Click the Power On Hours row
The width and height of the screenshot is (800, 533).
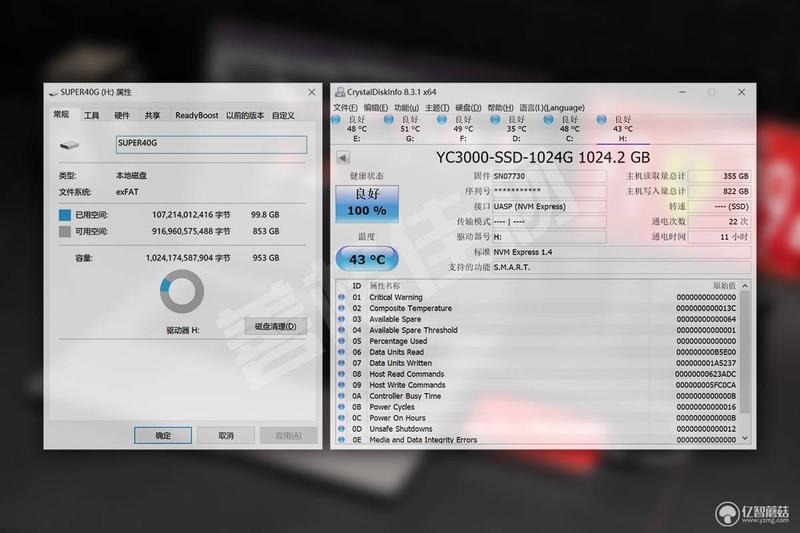tap(538, 418)
